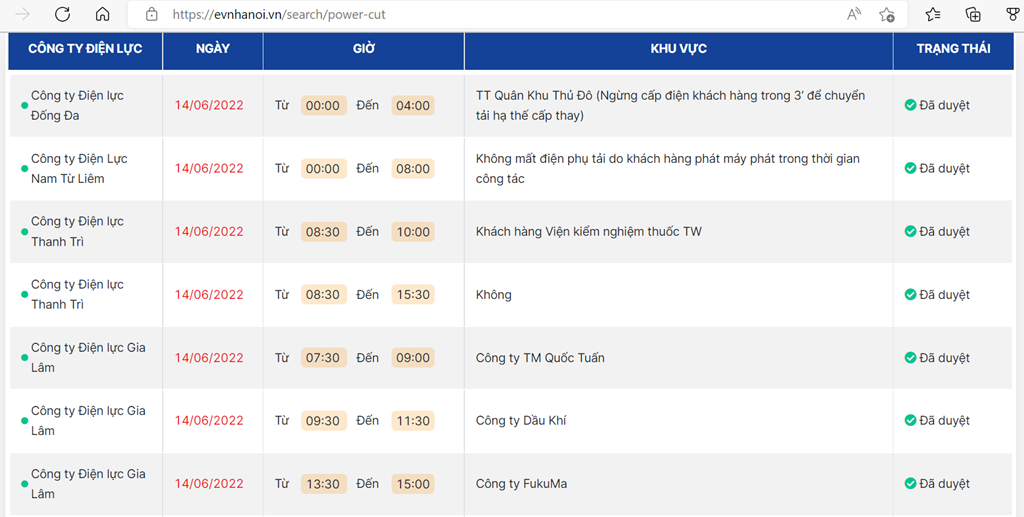Click start time 13:30 badge
Image resolution: width=1024 pixels, height=517 pixels.
(x=323, y=484)
